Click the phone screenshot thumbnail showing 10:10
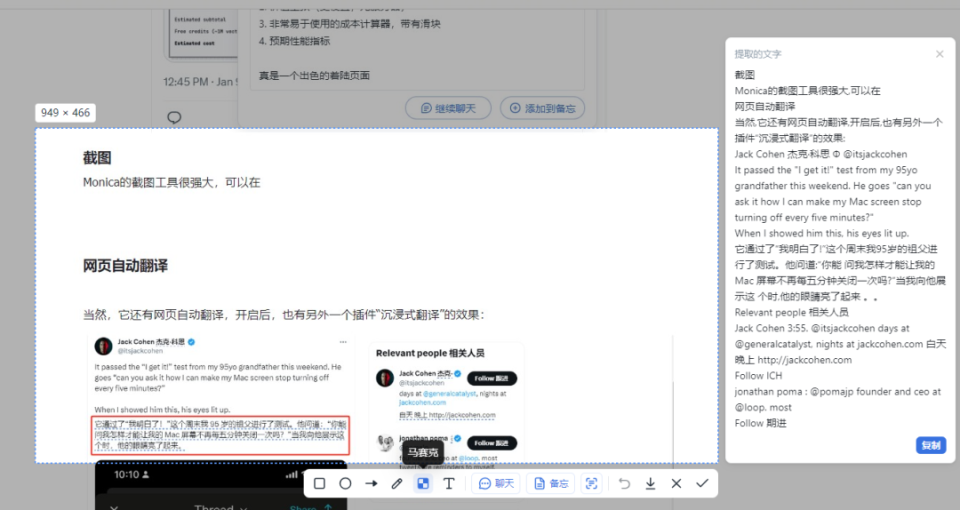The width and height of the screenshot is (960, 510). [220, 486]
